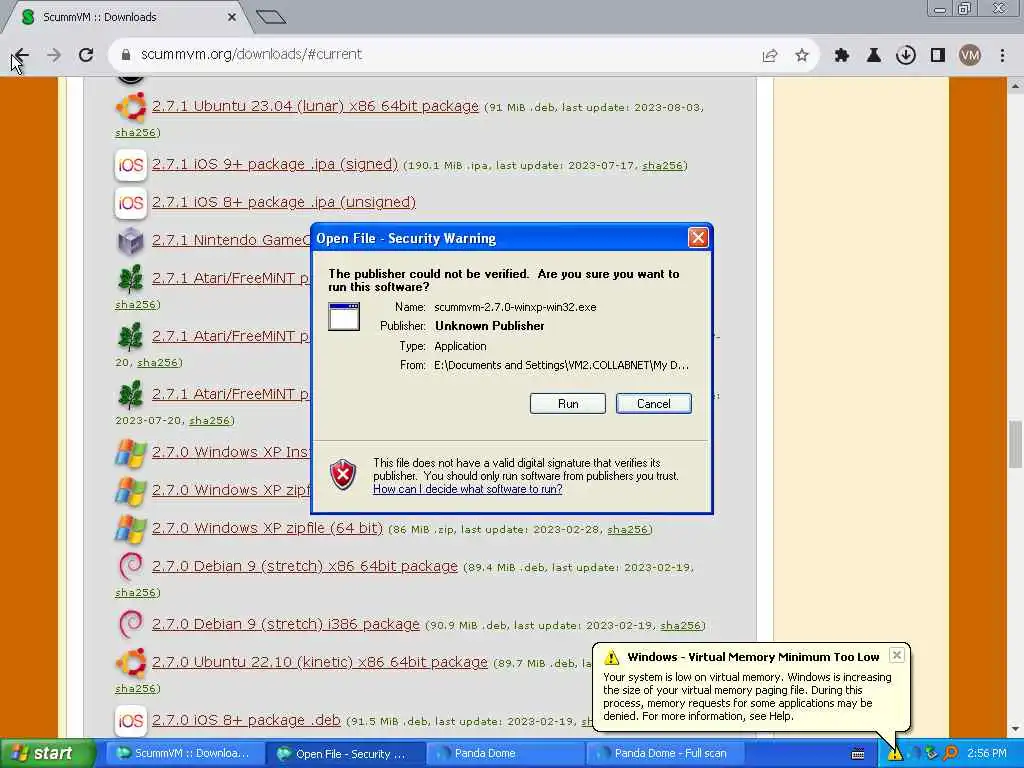1024x768 pixels.
Task: Switch to Panda Dome taskbar button
Action: coord(505,754)
